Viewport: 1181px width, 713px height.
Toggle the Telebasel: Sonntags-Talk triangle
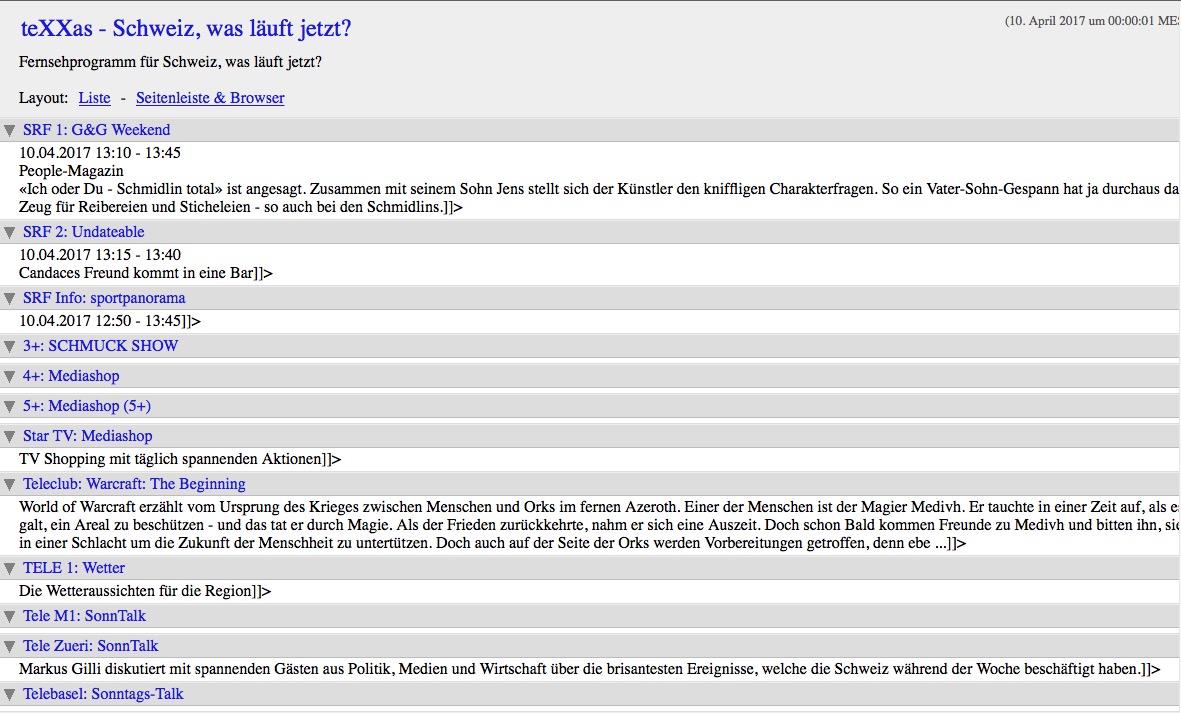[x=10, y=695]
